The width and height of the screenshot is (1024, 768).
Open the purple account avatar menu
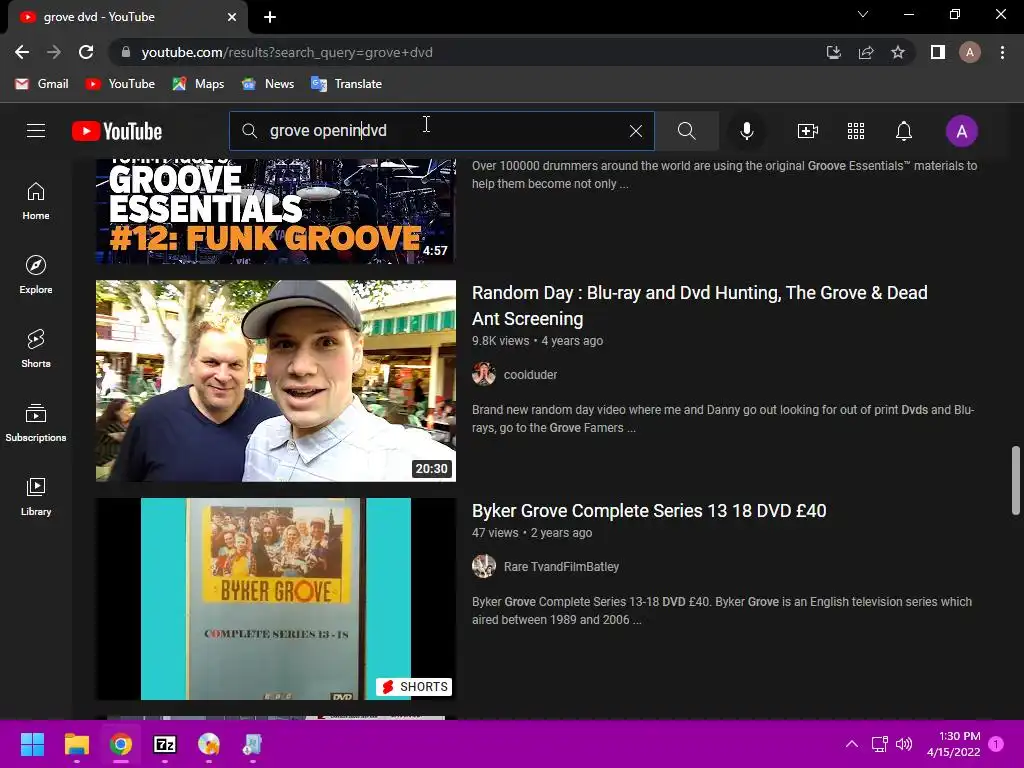pyautogui.click(x=961, y=131)
